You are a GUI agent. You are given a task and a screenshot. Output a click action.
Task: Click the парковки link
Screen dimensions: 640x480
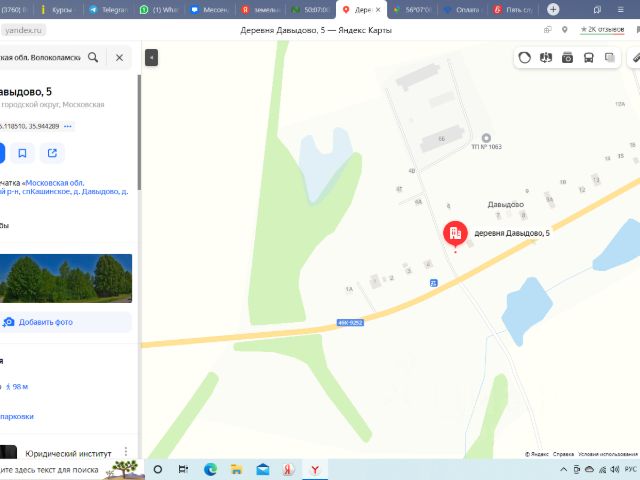(x=17, y=416)
